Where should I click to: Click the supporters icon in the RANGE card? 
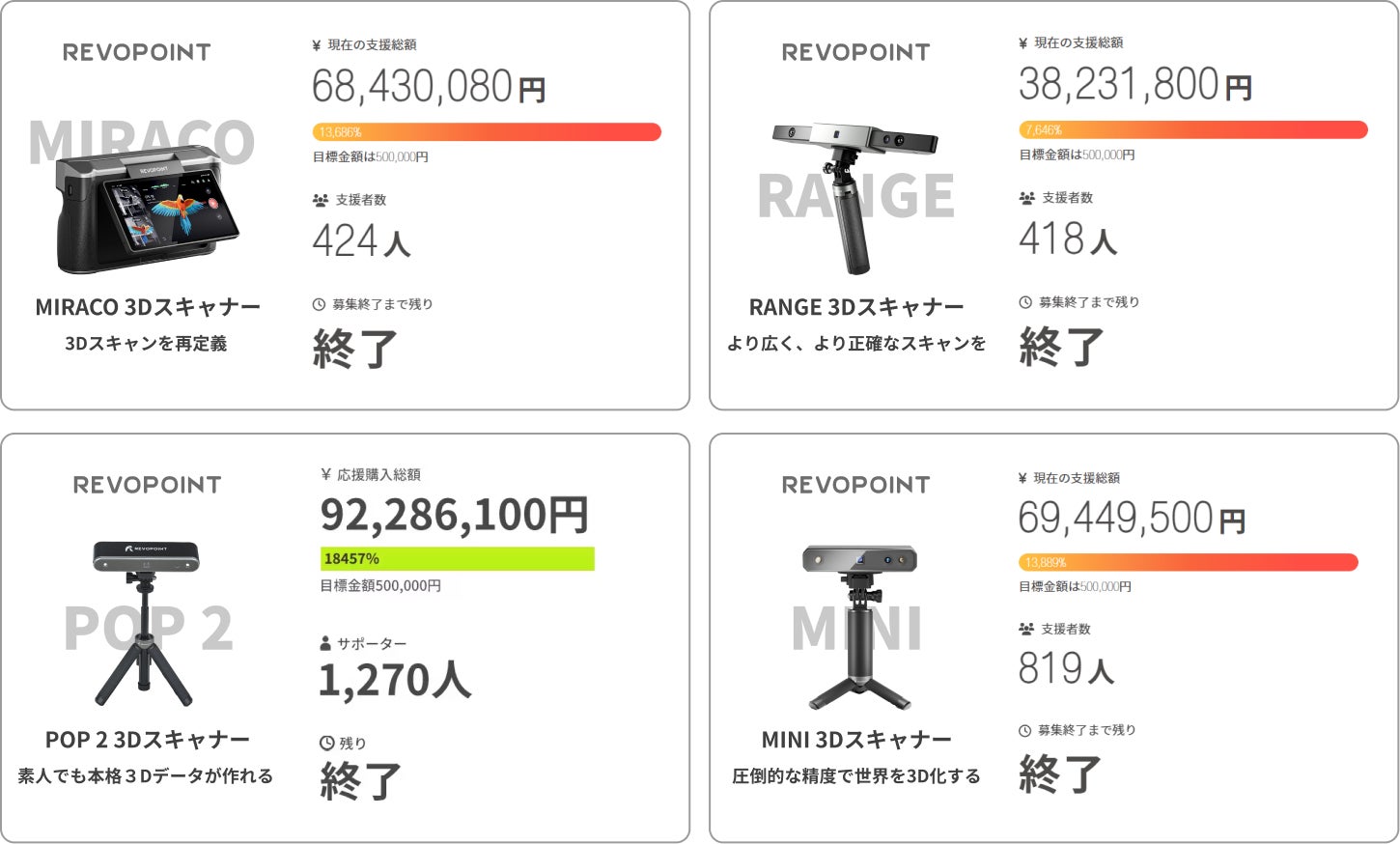(x=1027, y=198)
